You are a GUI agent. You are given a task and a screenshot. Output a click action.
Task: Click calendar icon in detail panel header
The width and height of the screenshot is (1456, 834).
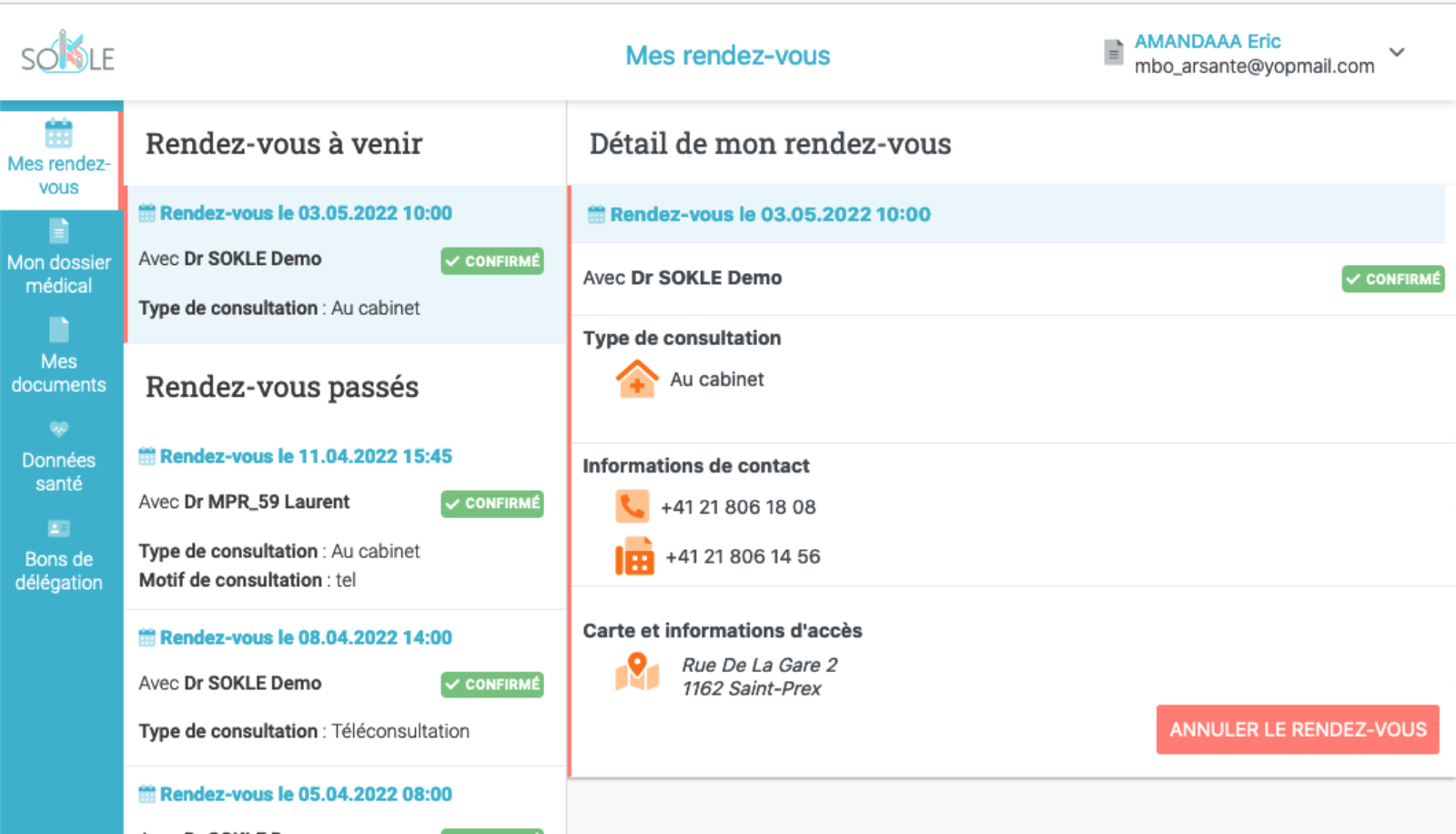pyautogui.click(x=596, y=215)
